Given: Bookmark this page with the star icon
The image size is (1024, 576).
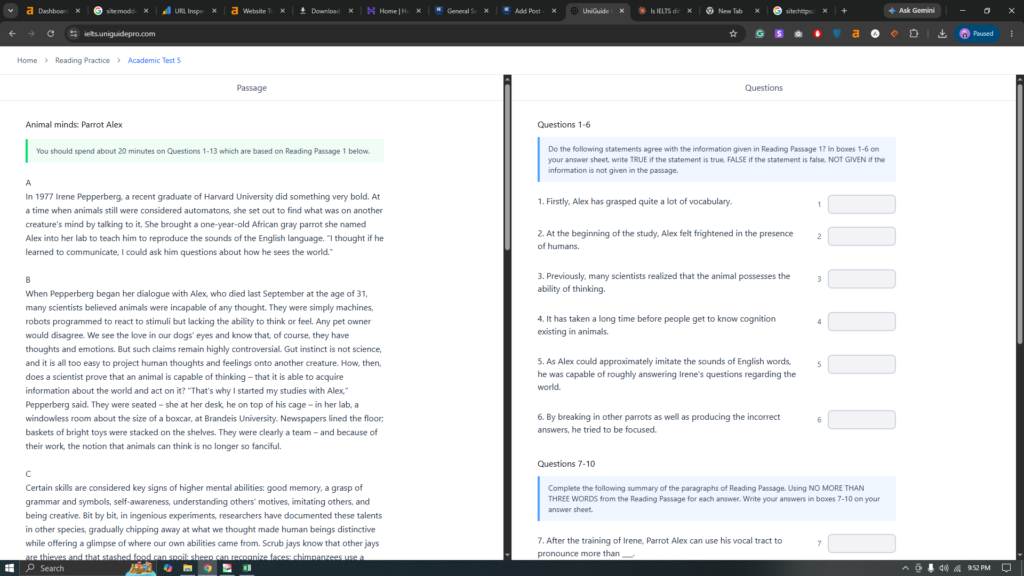Looking at the screenshot, I should click(733, 33).
